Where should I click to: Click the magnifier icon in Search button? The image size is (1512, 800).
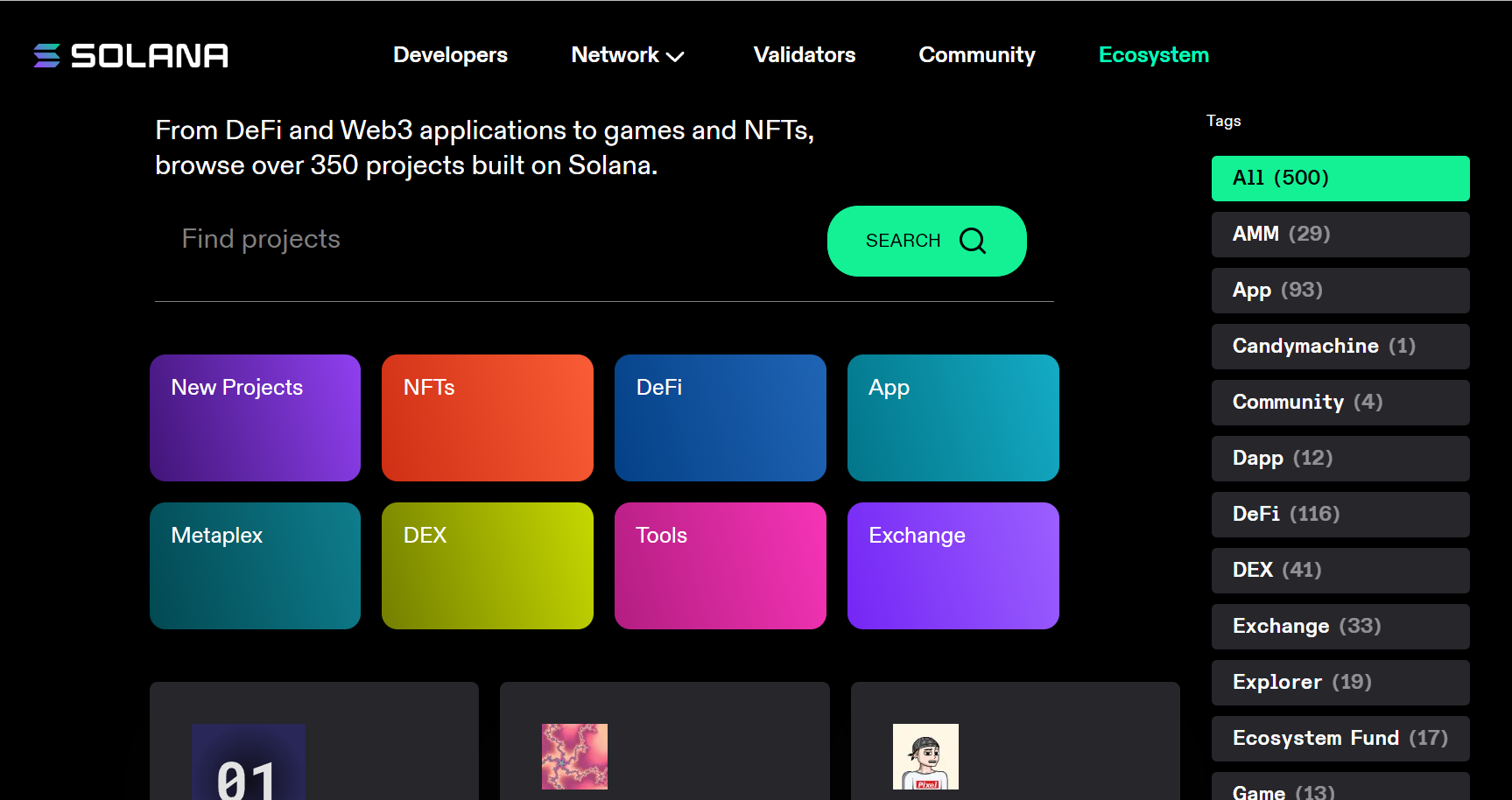tap(973, 241)
